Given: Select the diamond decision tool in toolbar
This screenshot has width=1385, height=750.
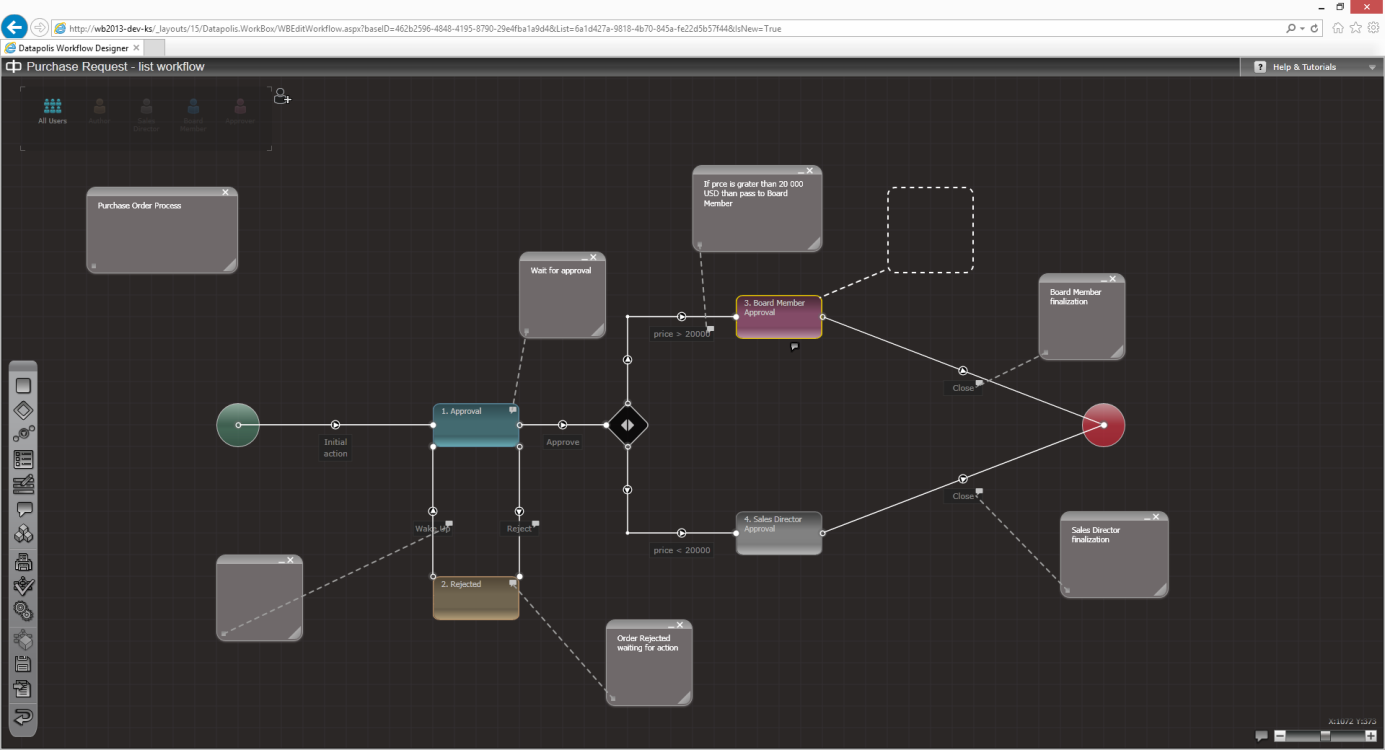Looking at the screenshot, I should (24, 410).
